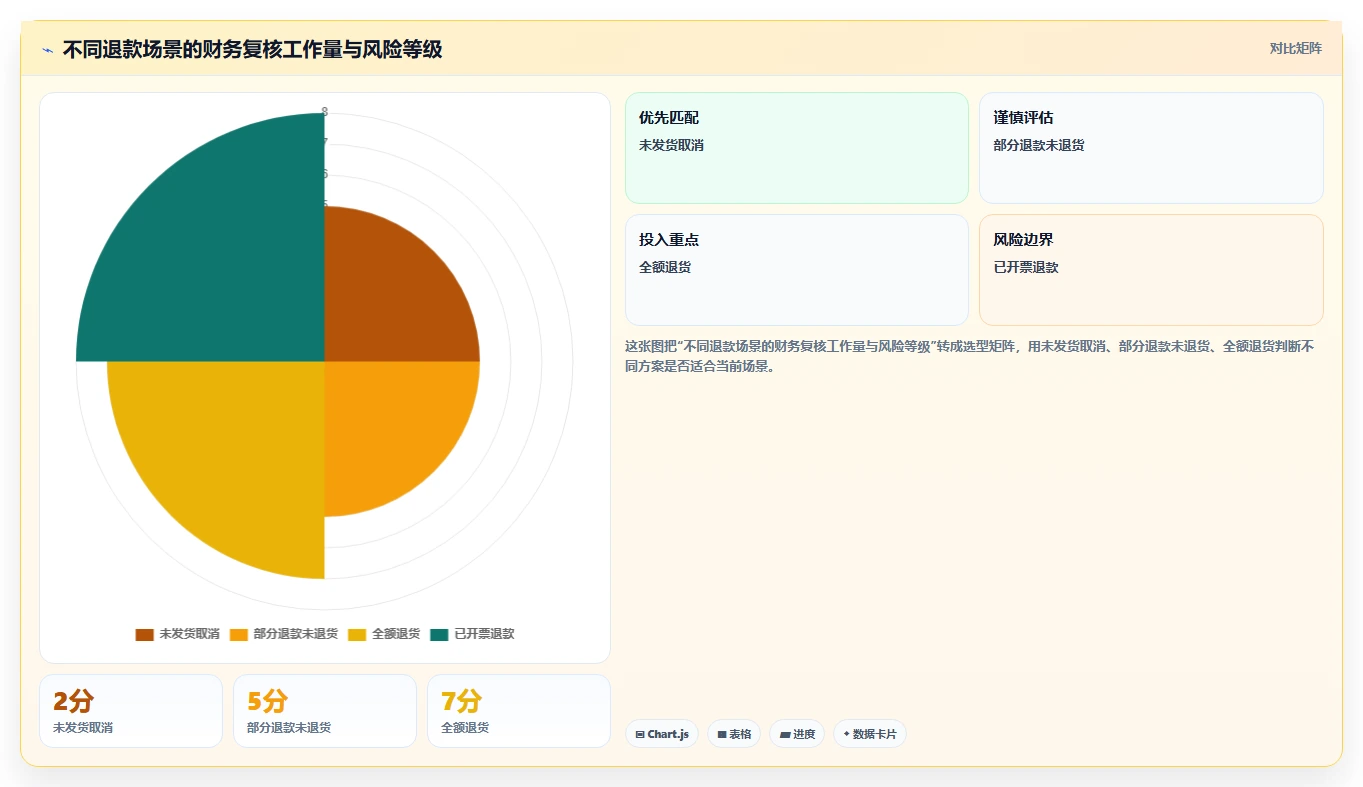Toggle the 全额退货 legend color swatch
Image resolution: width=1363 pixels, height=787 pixels.
357,634
